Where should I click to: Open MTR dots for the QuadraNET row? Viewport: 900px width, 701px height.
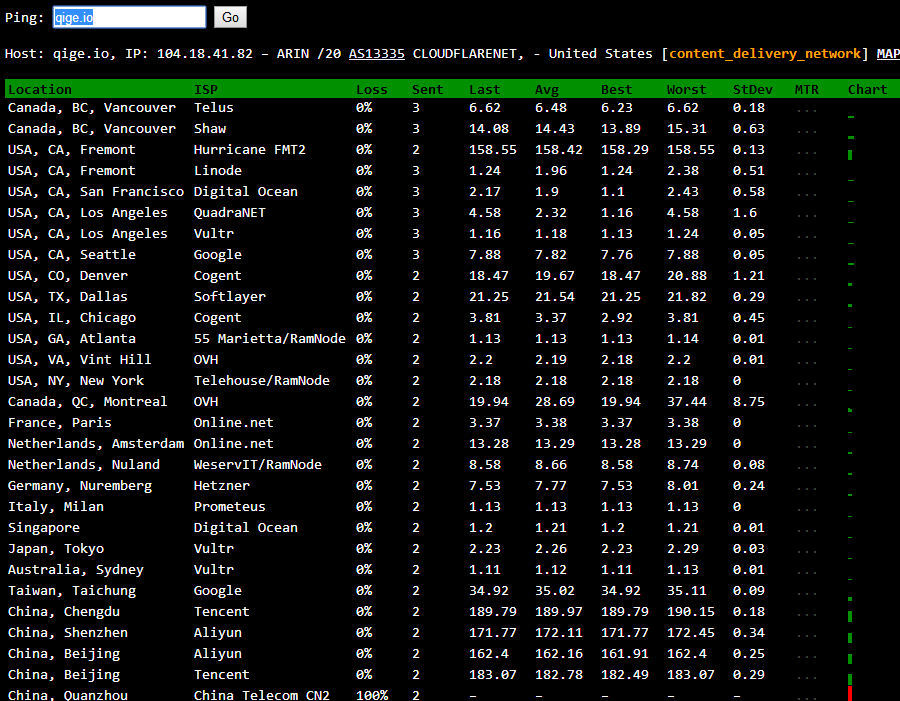click(x=806, y=215)
